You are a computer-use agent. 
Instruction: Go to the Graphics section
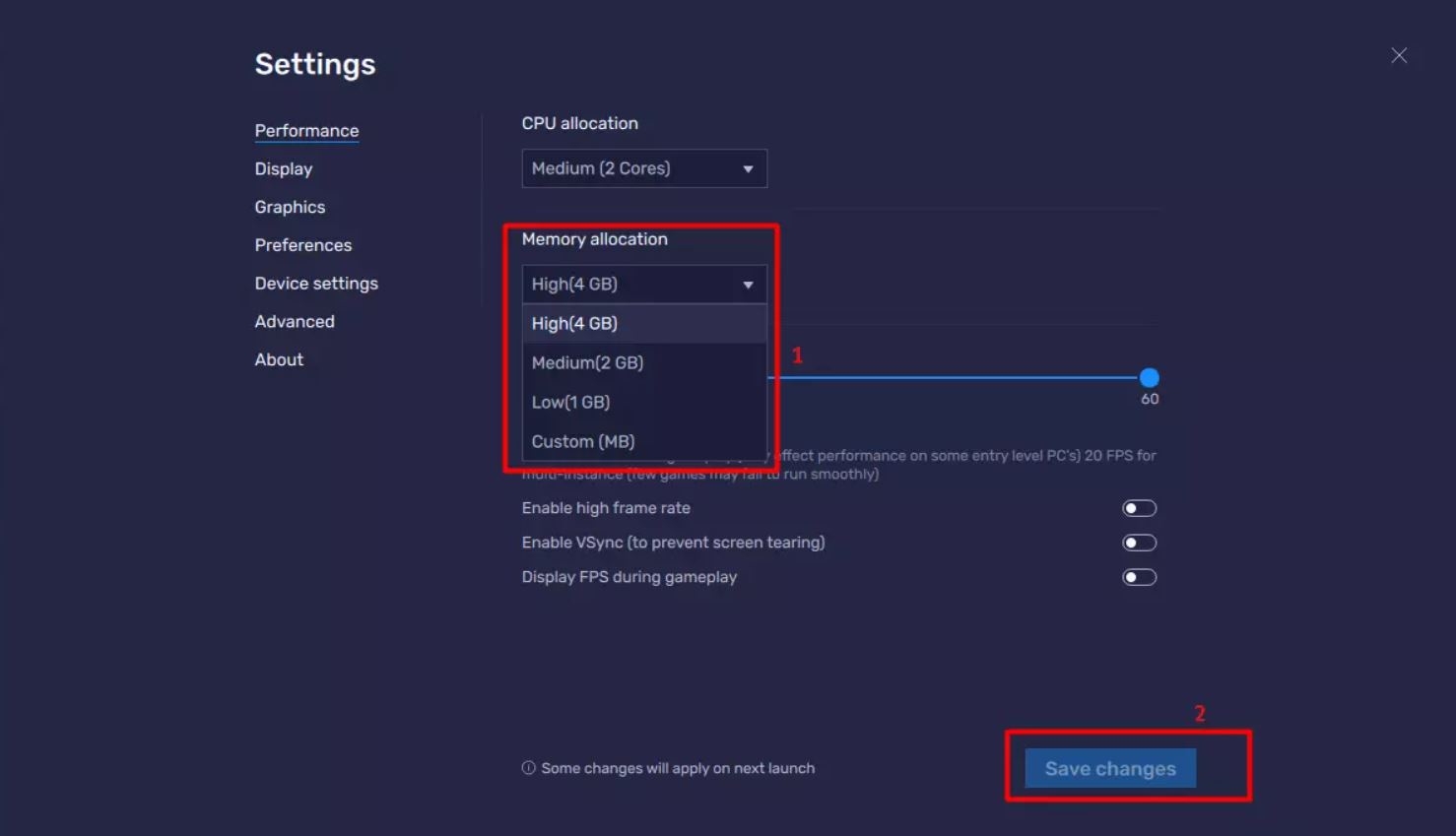290,207
